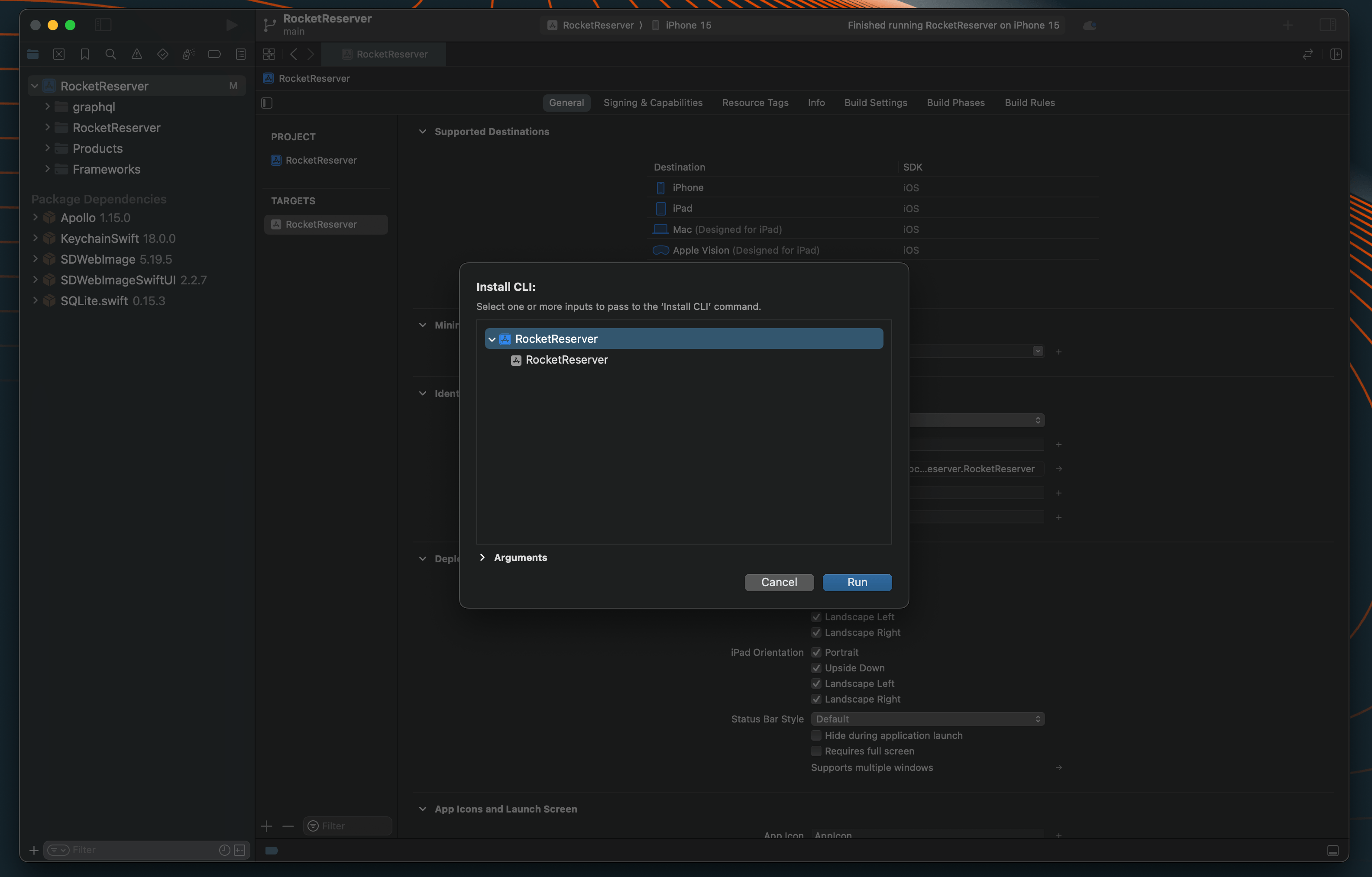The image size is (1372, 877).
Task: Switch to the Build Settings tab
Action: 876,103
